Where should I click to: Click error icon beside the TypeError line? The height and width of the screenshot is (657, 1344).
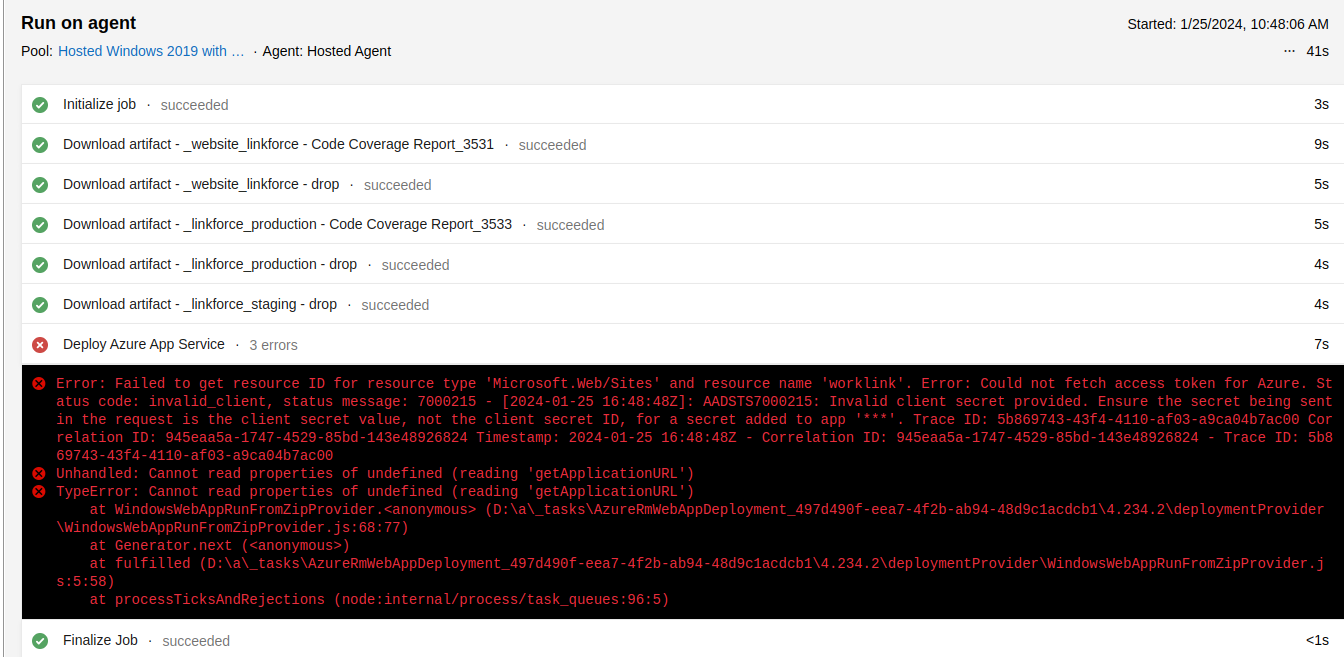click(39, 492)
